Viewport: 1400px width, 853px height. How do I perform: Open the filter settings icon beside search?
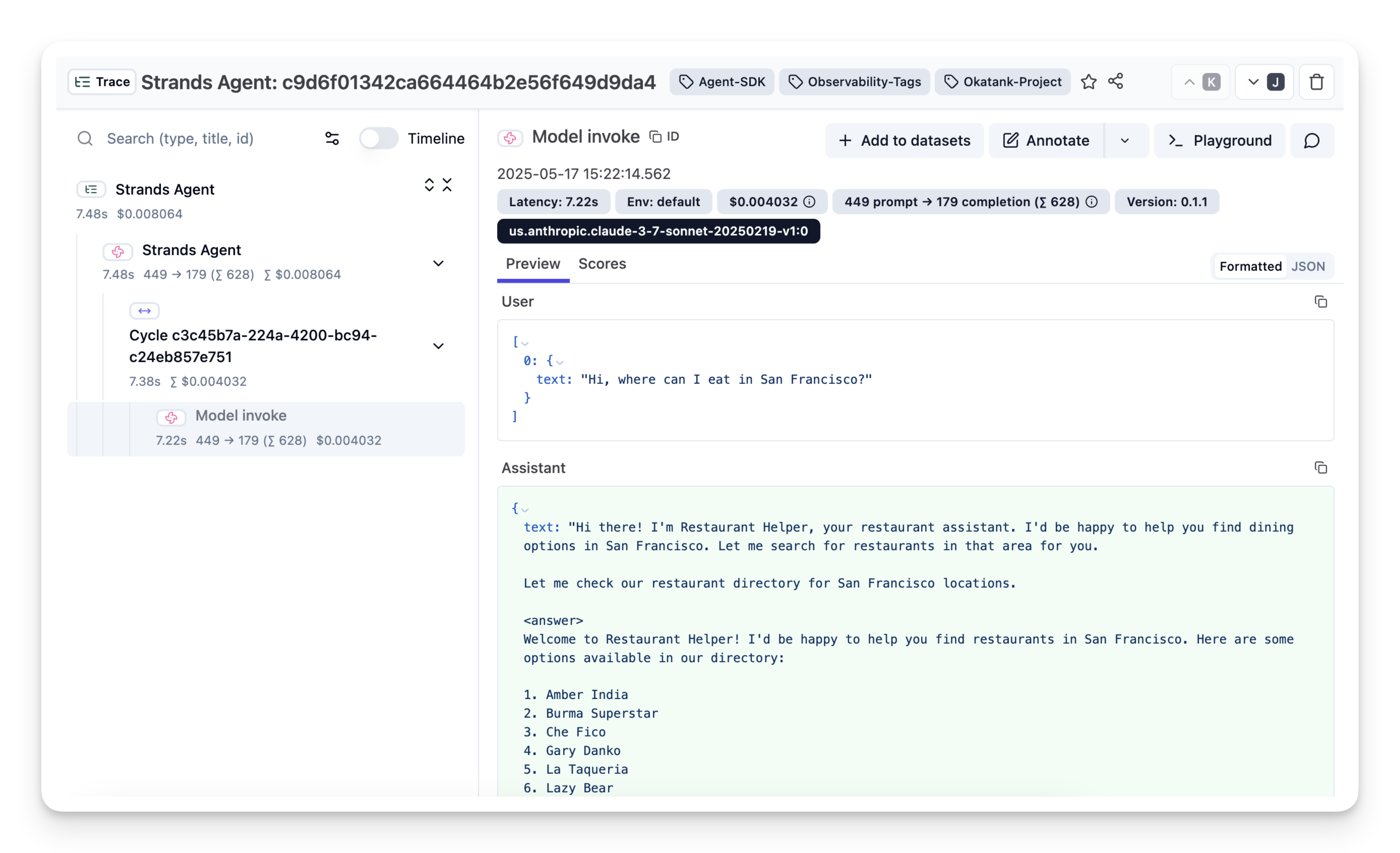coord(332,138)
